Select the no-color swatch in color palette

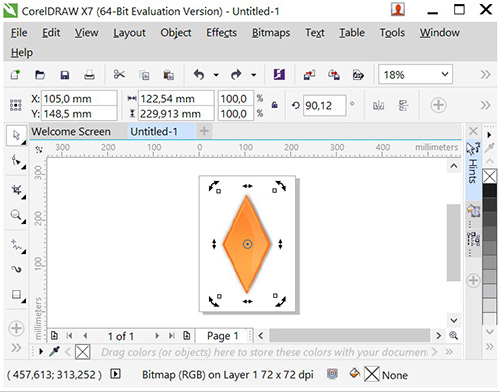(489, 176)
